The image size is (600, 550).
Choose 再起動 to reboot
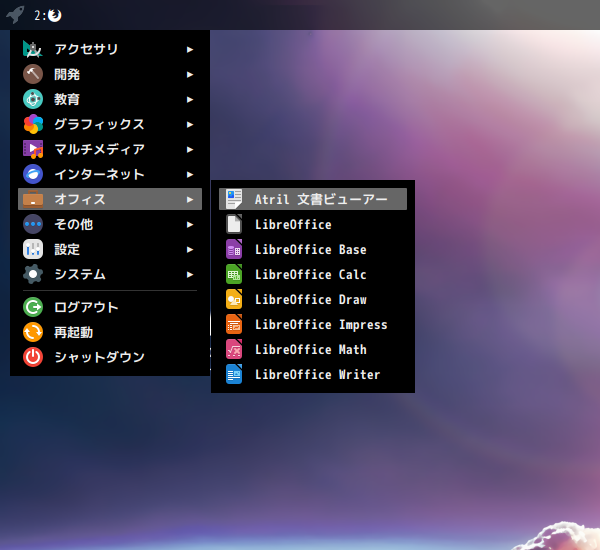pos(110,332)
